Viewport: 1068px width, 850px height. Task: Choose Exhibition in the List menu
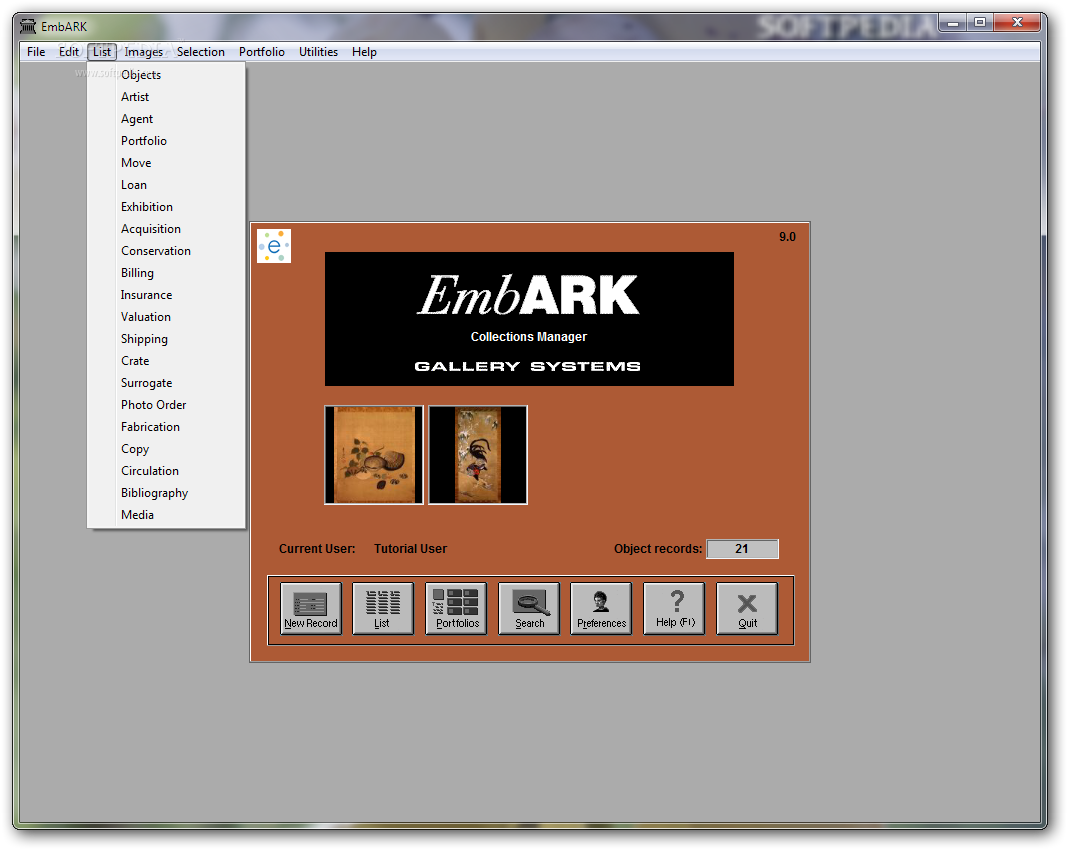(166, 207)
